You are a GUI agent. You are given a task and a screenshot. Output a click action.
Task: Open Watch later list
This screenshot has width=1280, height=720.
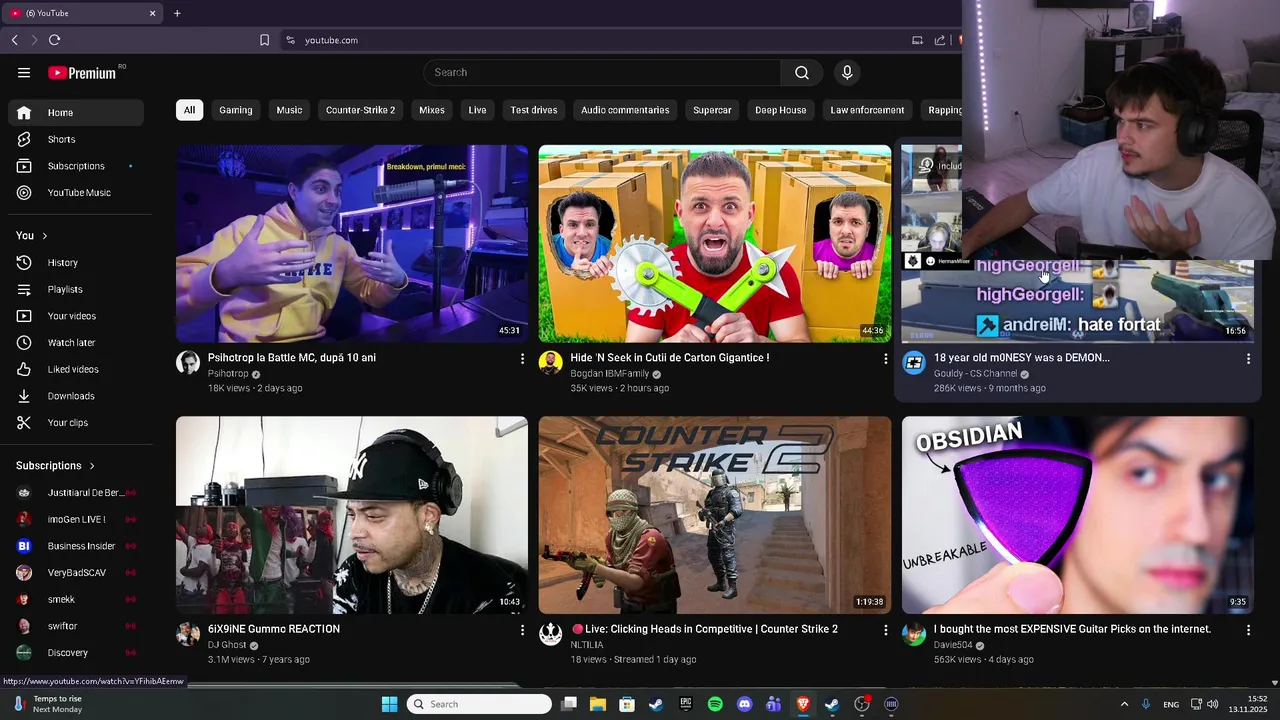(76, 342)
